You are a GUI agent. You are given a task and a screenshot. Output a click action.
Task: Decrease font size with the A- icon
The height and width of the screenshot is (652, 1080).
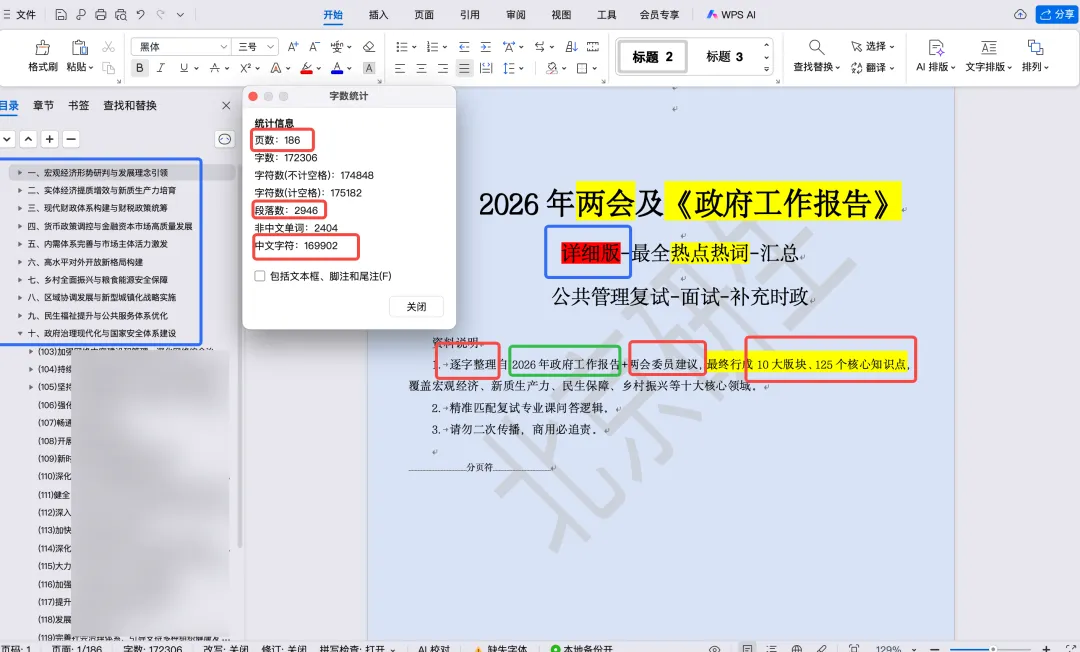(314, 47)
